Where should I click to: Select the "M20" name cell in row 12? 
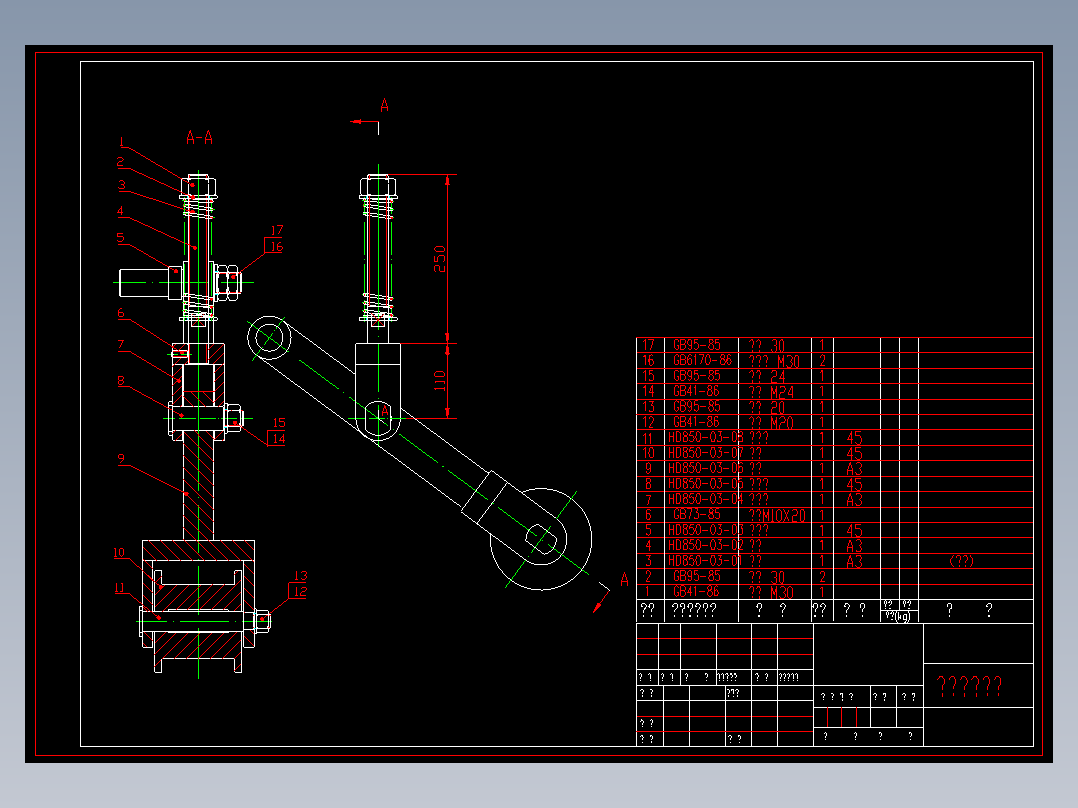pos(771,423)
